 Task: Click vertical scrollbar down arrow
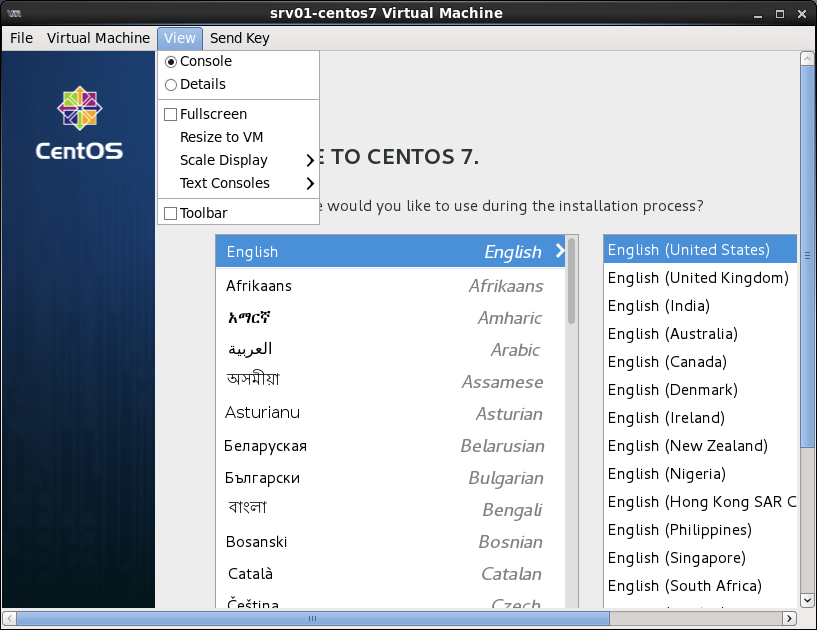[807, 600]
